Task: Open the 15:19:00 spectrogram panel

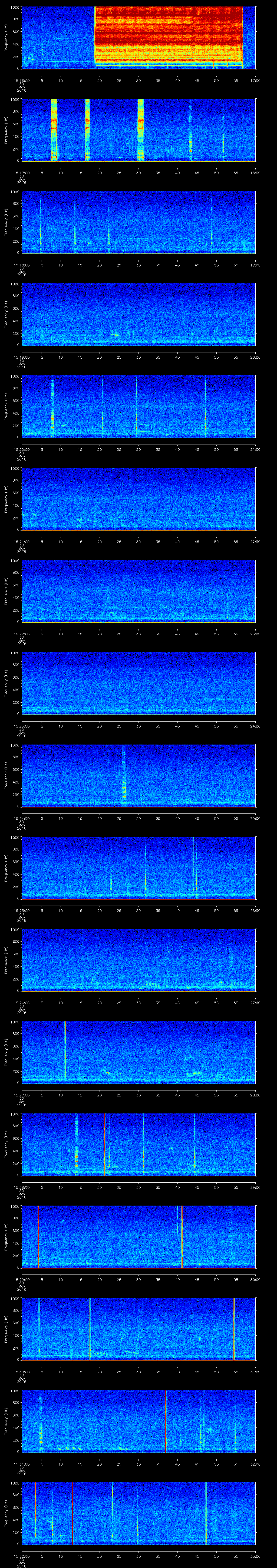Action: pos(138,314)
